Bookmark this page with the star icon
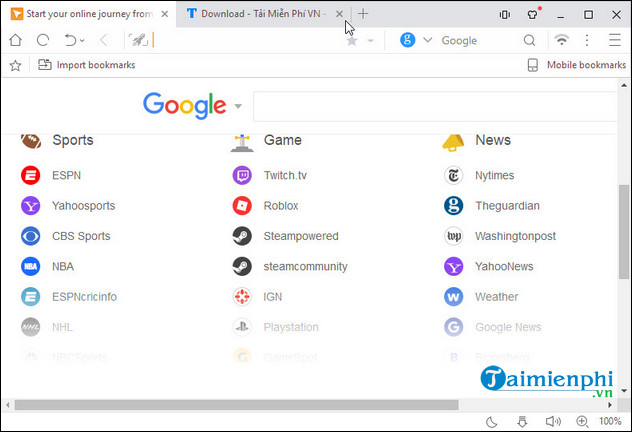The height and width of the screenshot is (432, 632). pyautogui.click(x=352, y=41)
